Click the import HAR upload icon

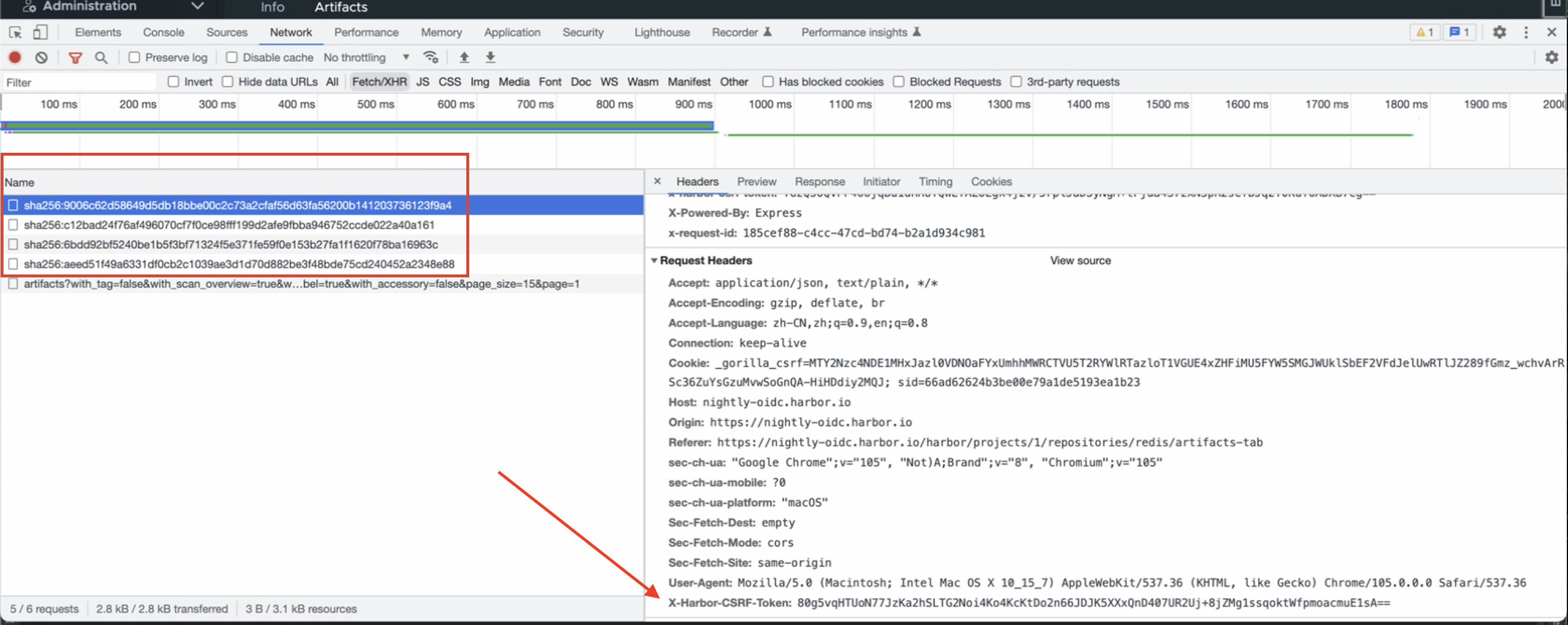pyautogui.click(x=464, y=57)
